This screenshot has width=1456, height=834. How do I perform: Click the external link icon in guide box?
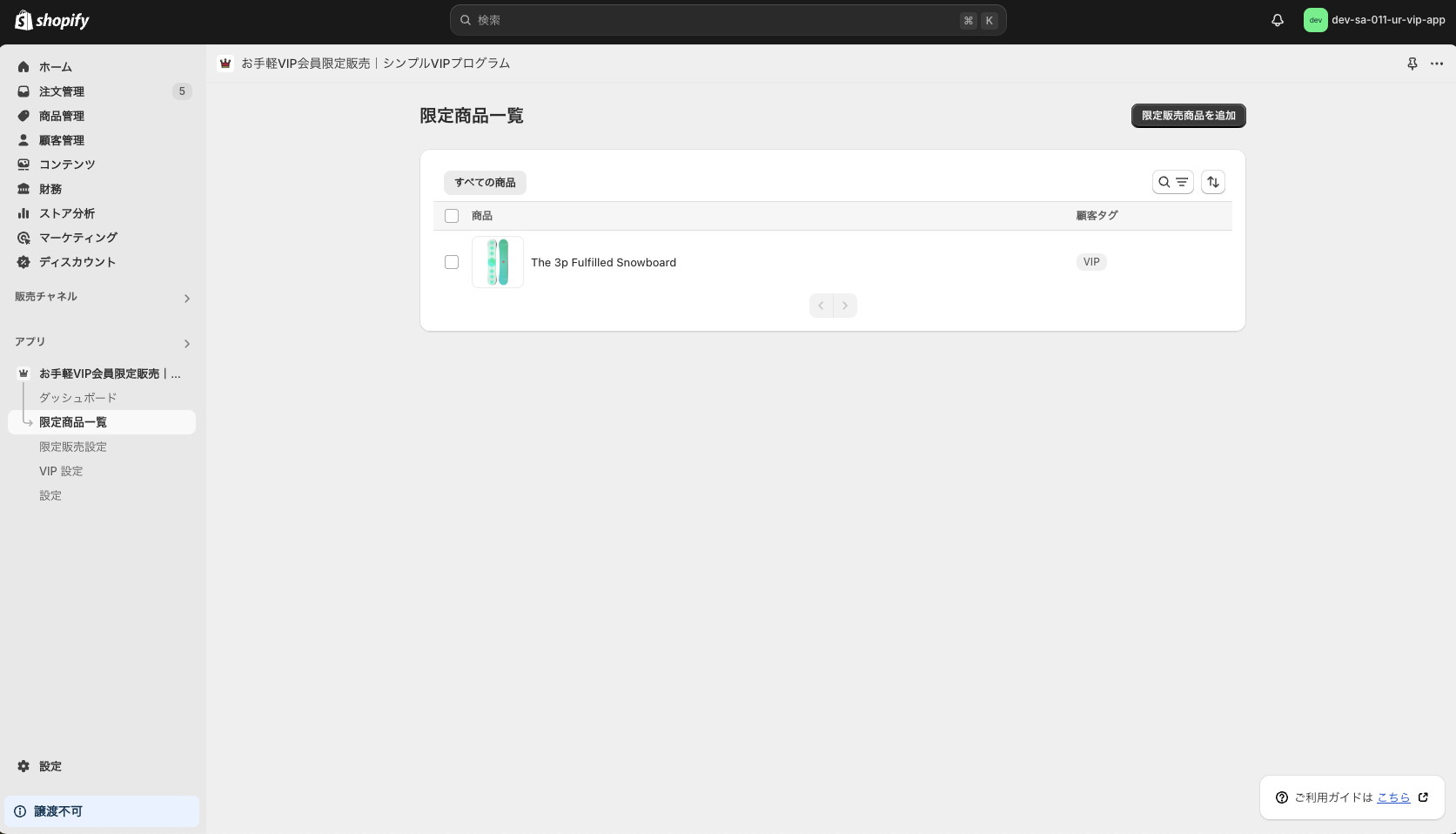1424,797
